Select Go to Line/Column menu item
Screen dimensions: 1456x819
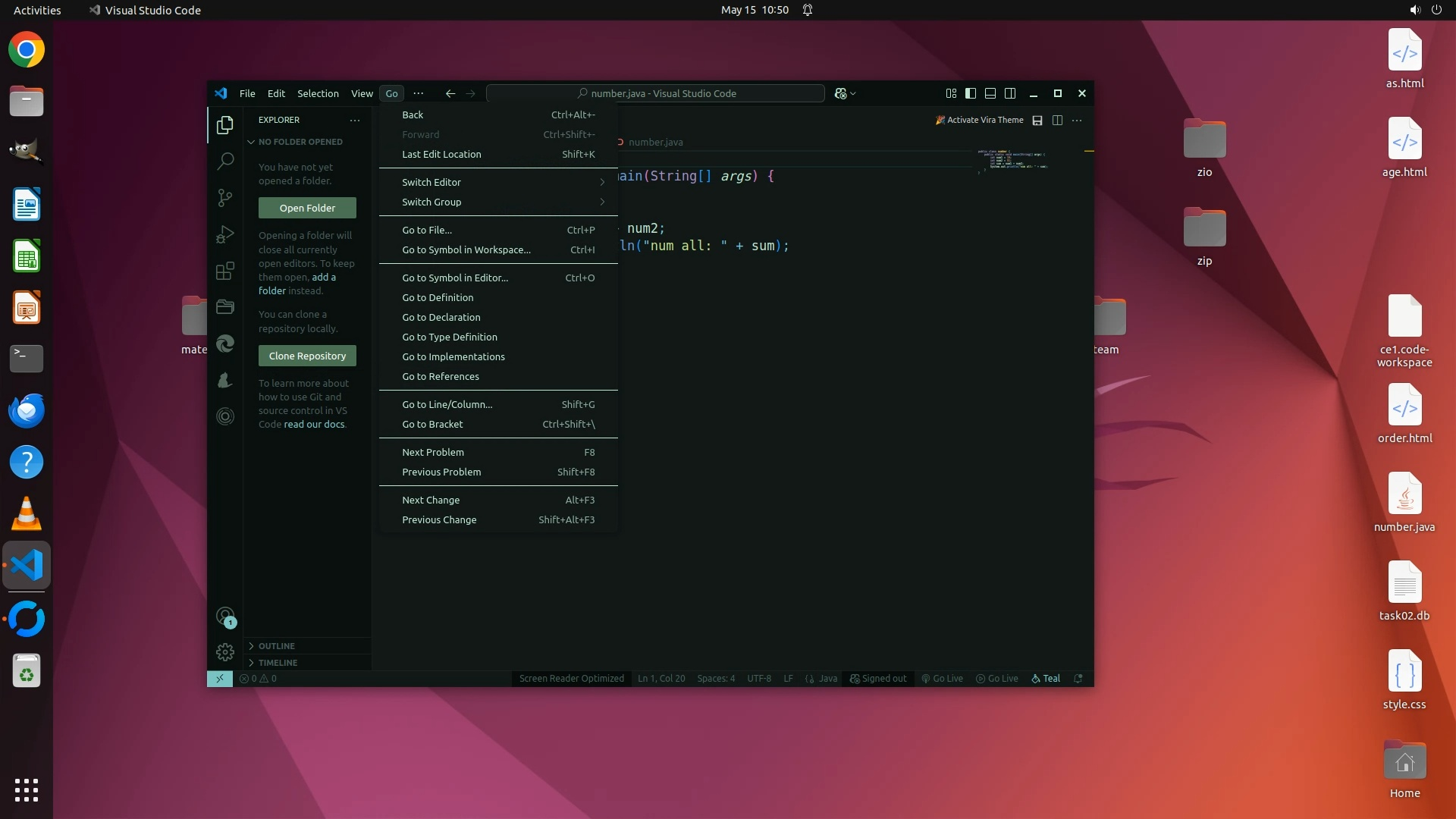pos(447,404)
